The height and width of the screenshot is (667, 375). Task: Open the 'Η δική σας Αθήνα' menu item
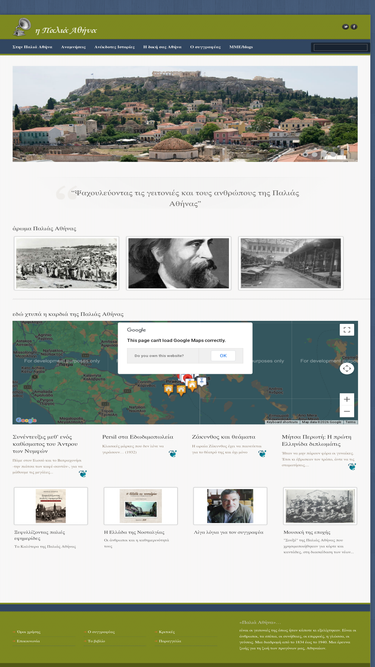point(162,47)
